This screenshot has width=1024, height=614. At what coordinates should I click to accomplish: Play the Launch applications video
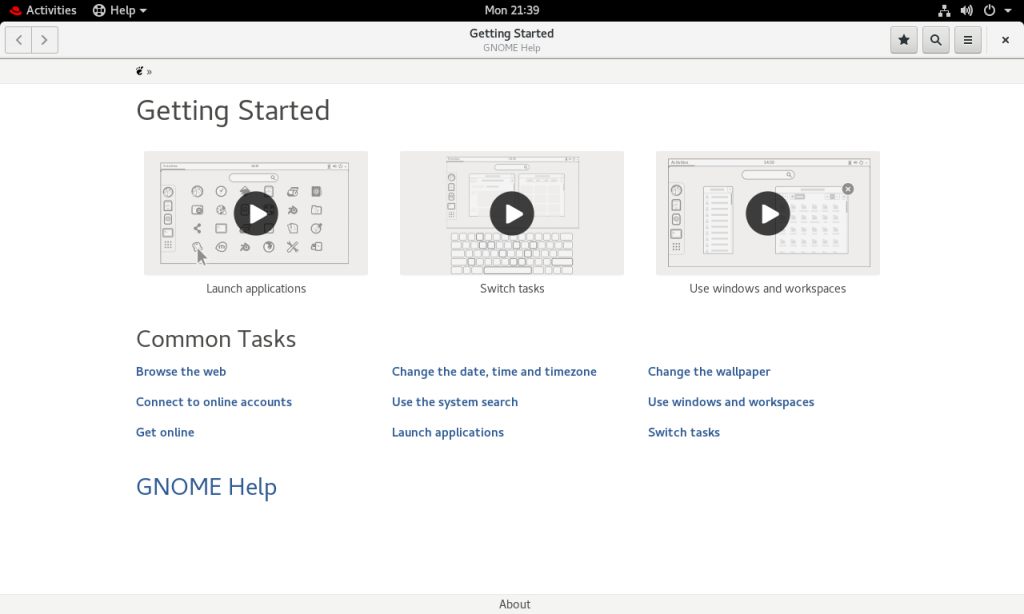[x=256, y=214]
